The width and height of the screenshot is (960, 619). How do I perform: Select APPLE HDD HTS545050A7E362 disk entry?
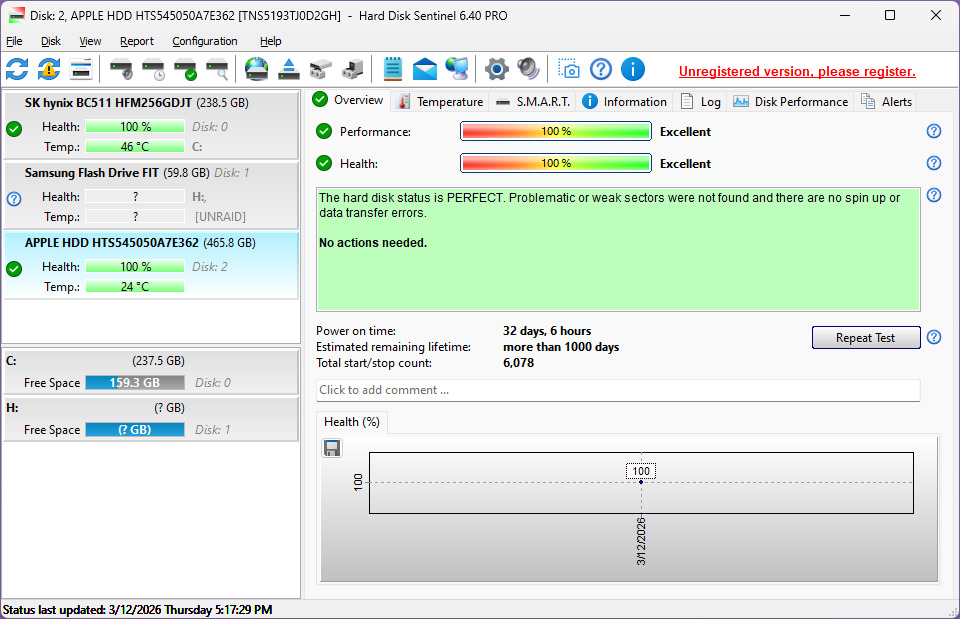[151, 265]
